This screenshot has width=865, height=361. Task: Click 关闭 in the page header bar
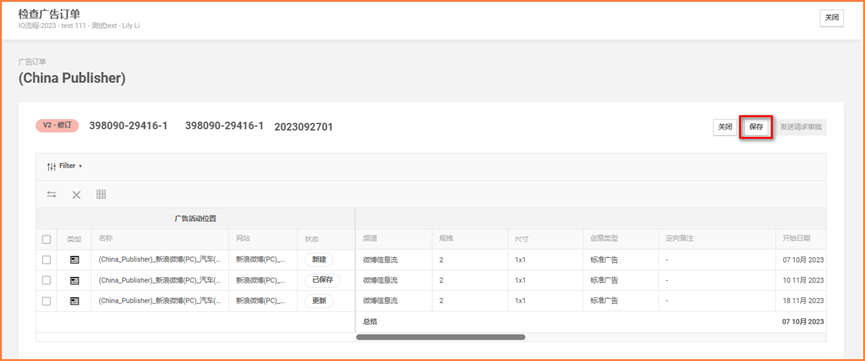(x=832, y=18)
